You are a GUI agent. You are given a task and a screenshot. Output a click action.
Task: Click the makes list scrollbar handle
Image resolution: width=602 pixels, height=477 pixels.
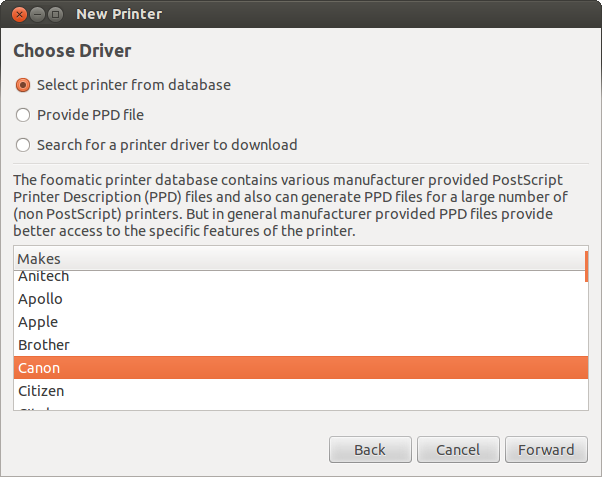coord(586,266)
